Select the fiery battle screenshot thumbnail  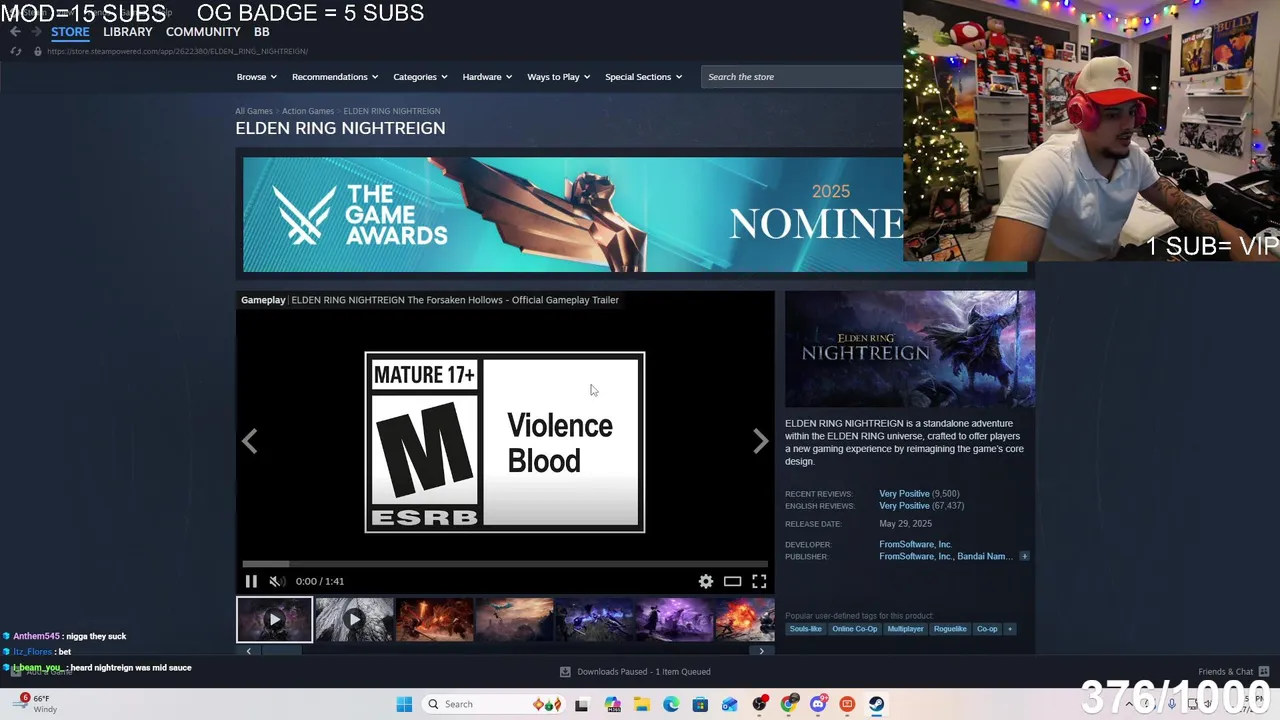[x=434, y=619]
